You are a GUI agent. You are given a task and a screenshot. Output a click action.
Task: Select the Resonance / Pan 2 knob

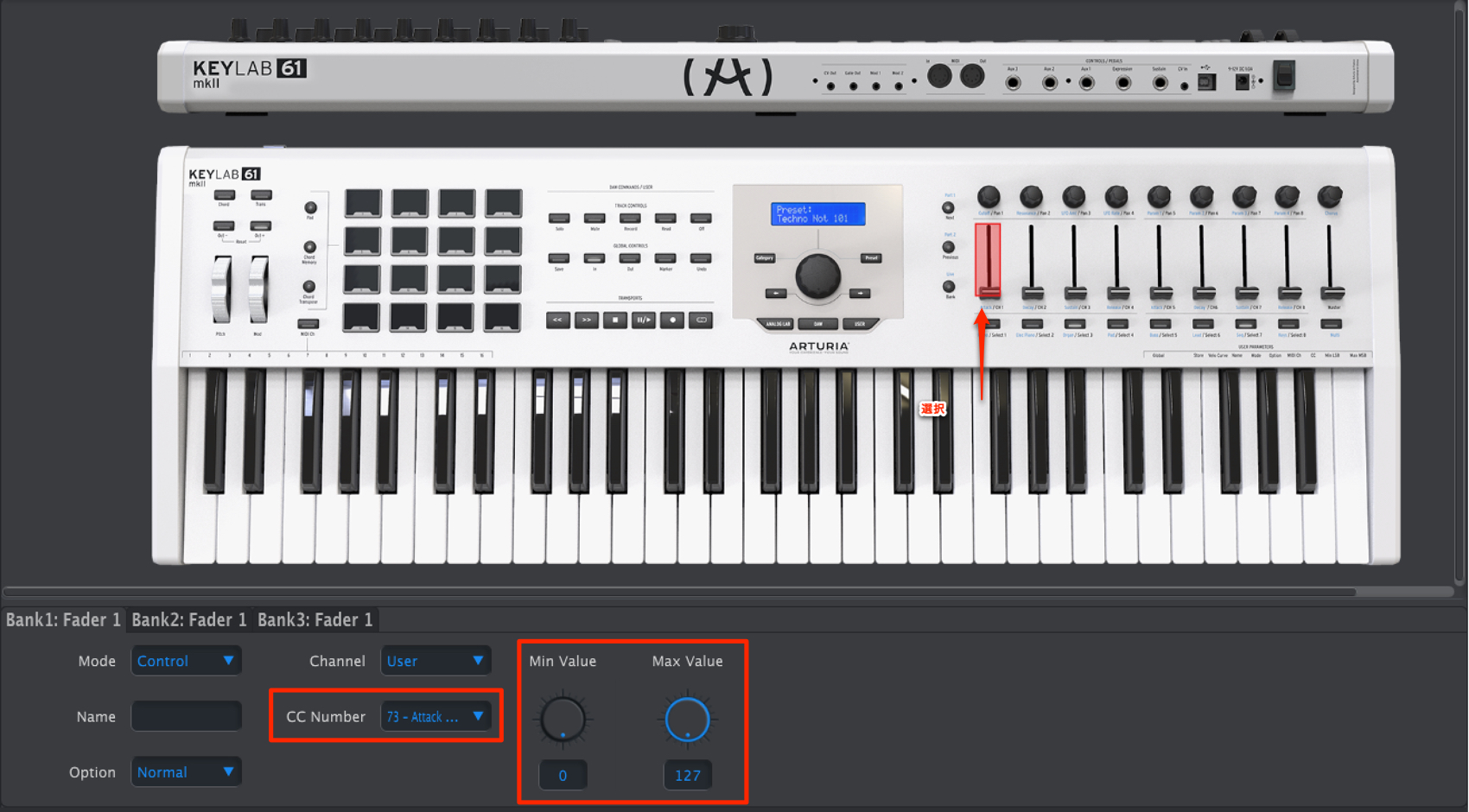1031,197
